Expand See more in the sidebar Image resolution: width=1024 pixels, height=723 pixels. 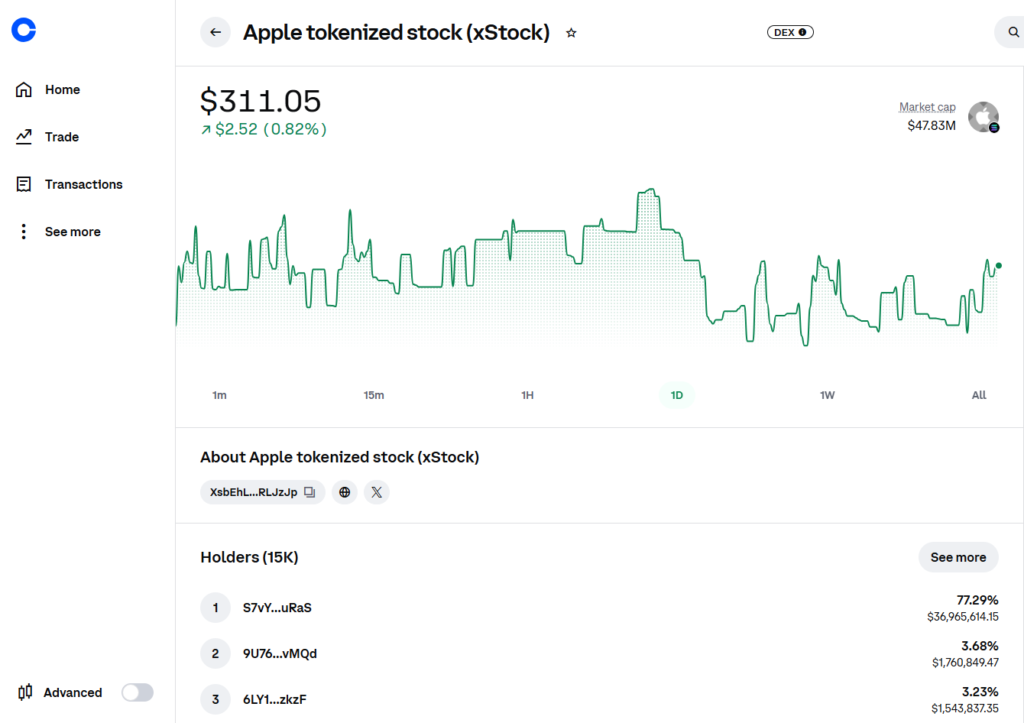[72, 231]
